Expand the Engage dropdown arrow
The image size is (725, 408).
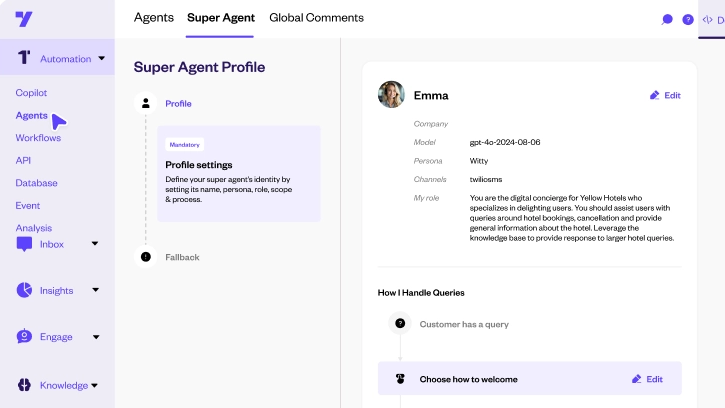click(96, 337)
